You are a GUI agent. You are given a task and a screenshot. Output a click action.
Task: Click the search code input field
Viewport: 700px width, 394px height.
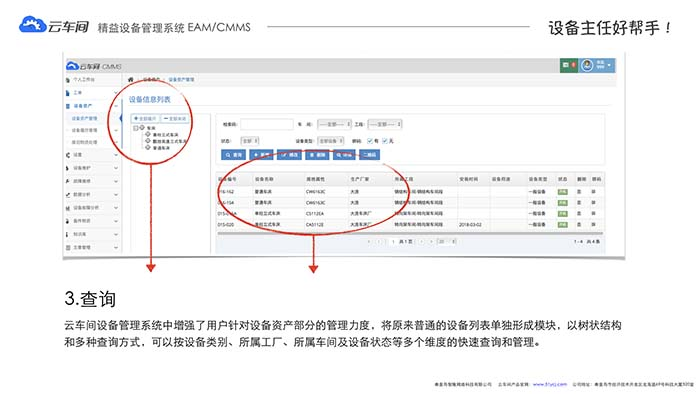coord(267,124)
